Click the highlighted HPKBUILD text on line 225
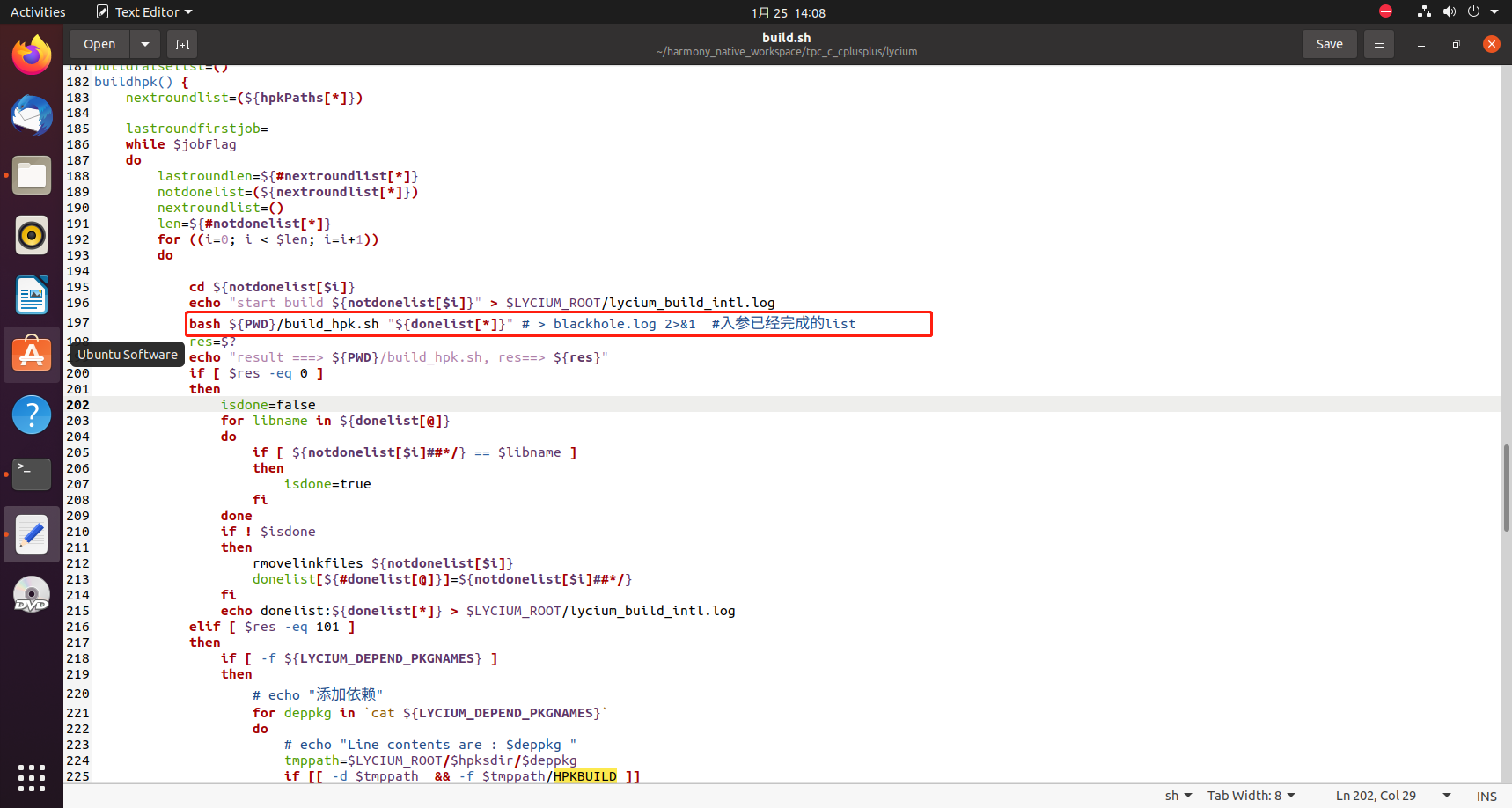Screen dimensions: 1512x808 pyautogui.click(x=585, y=776)
